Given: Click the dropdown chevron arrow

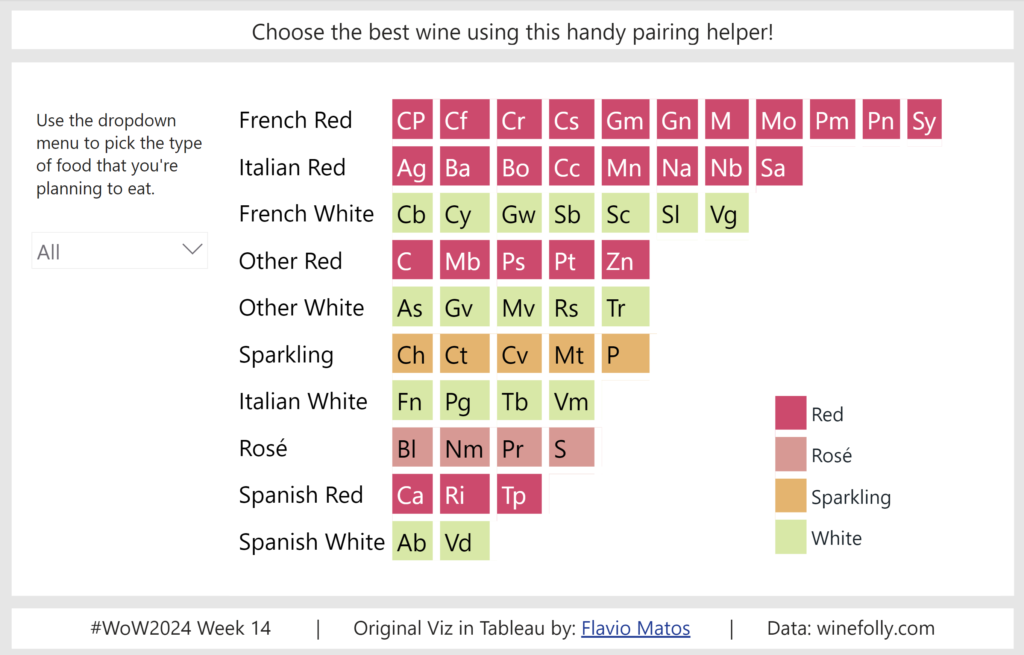Looking at the screenshot, I should tap(192, 251).
